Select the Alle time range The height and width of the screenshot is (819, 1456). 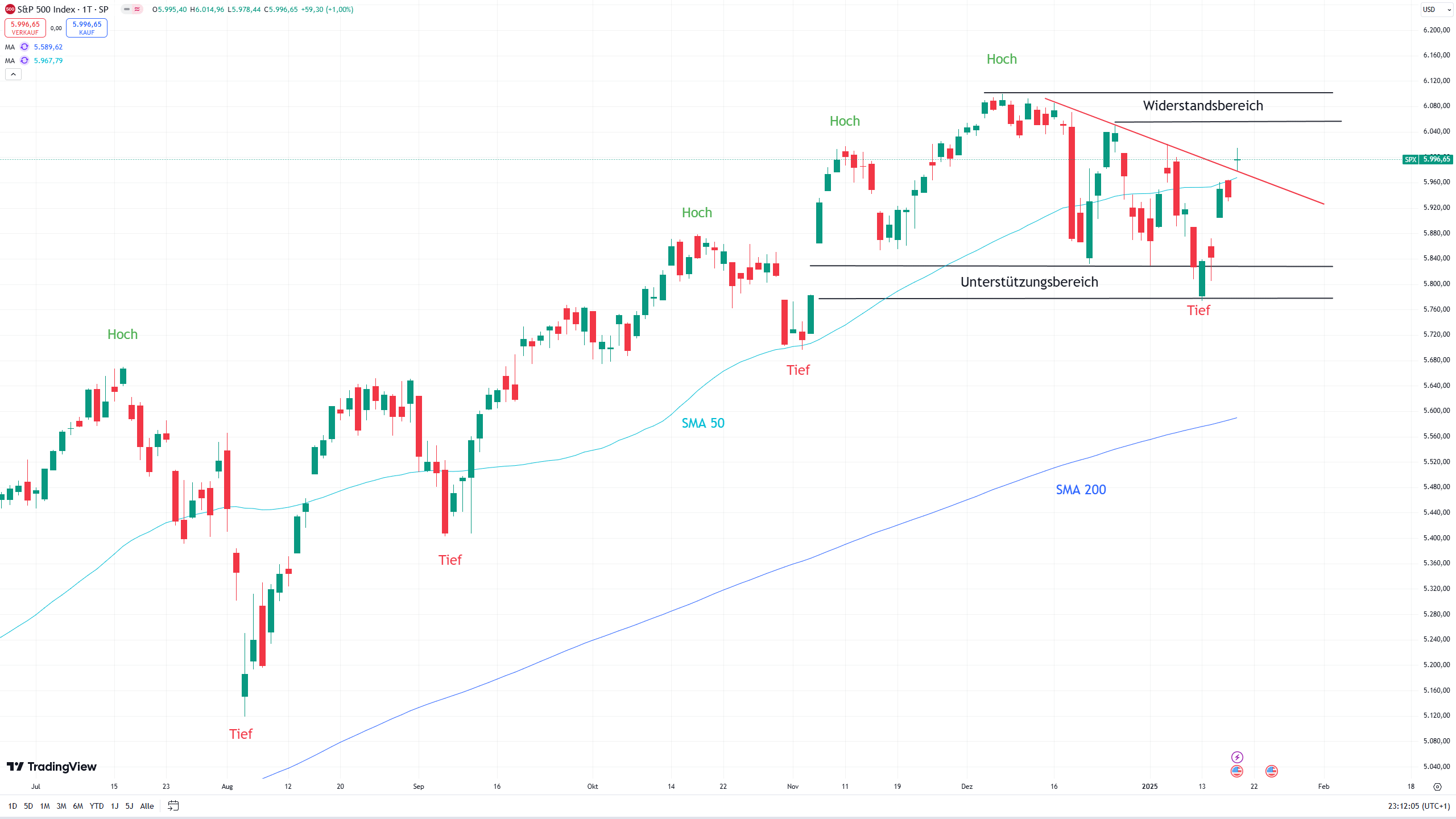coord(147,806)
